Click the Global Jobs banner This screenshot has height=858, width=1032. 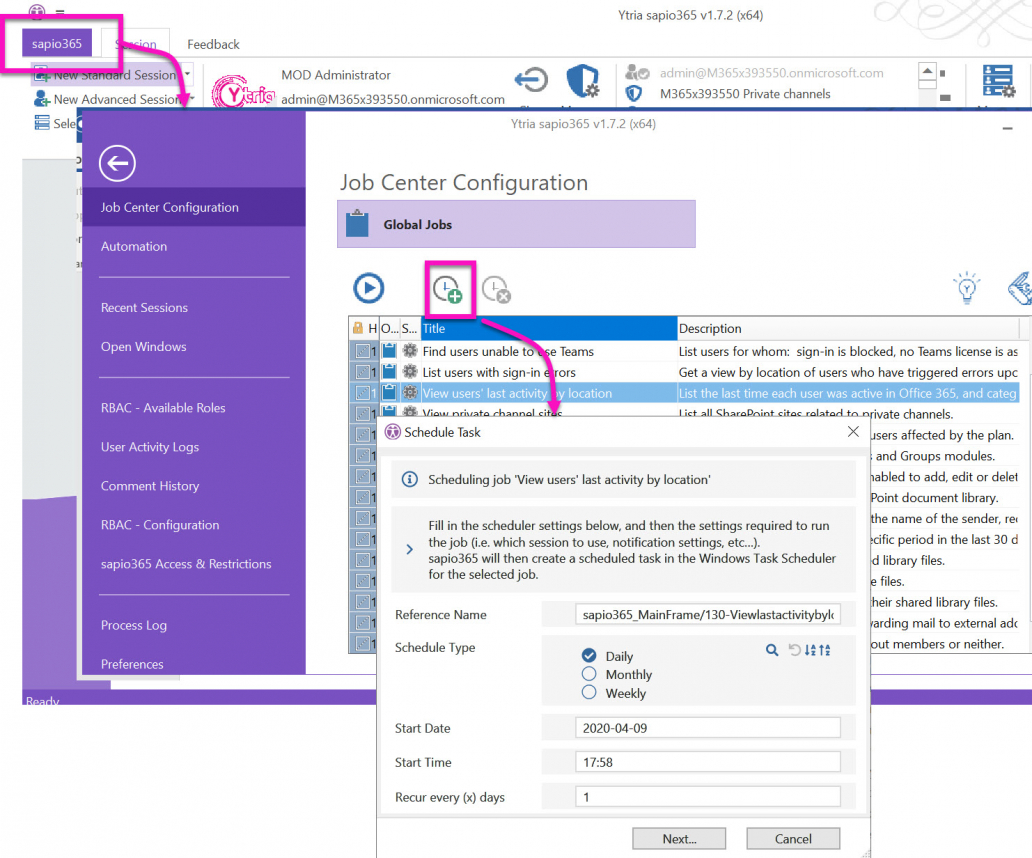pos(516,224)
